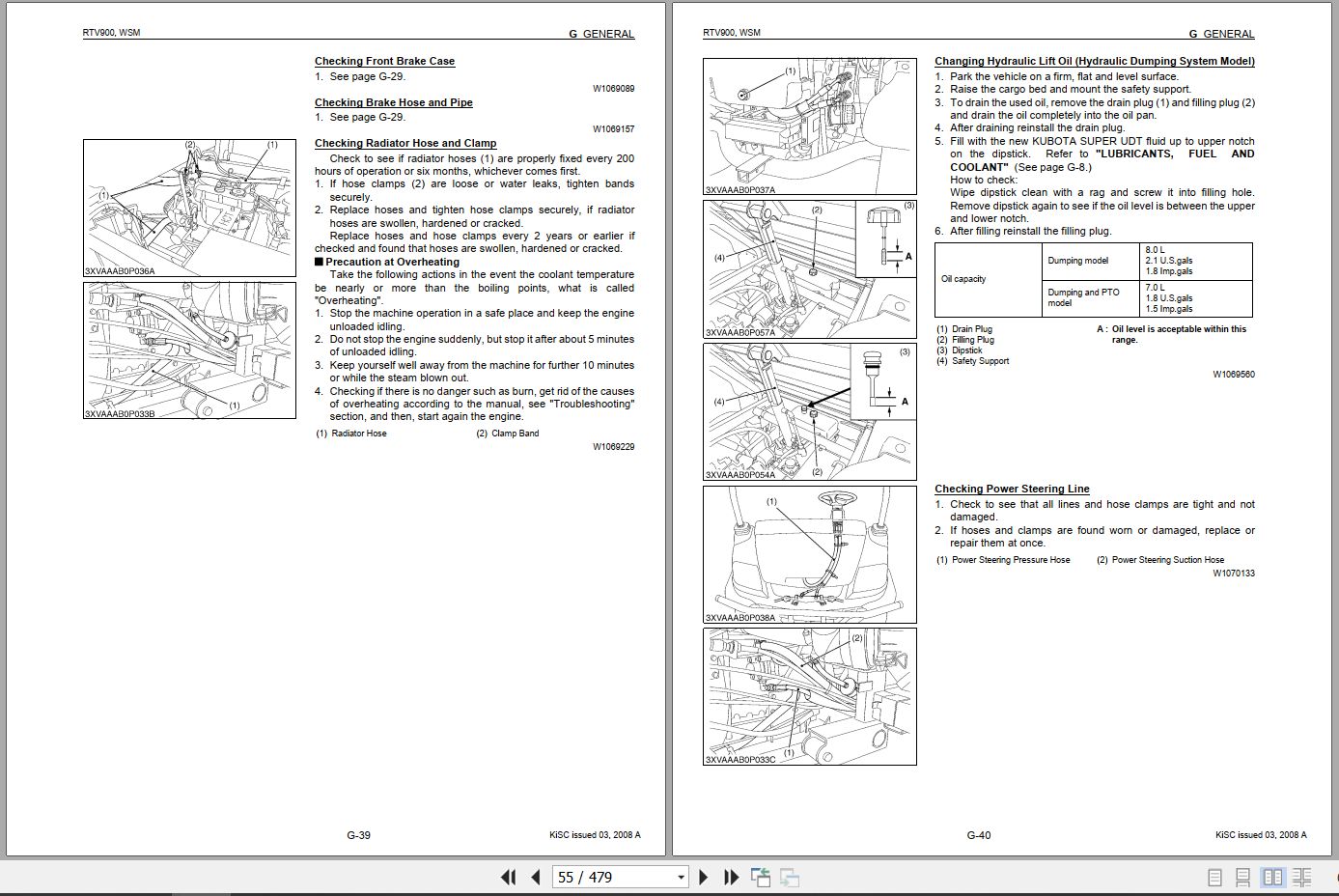Click the Checking Radiator Hose and Clamp heading
The height and width of the screenshot is (896, 1339).
405,143
